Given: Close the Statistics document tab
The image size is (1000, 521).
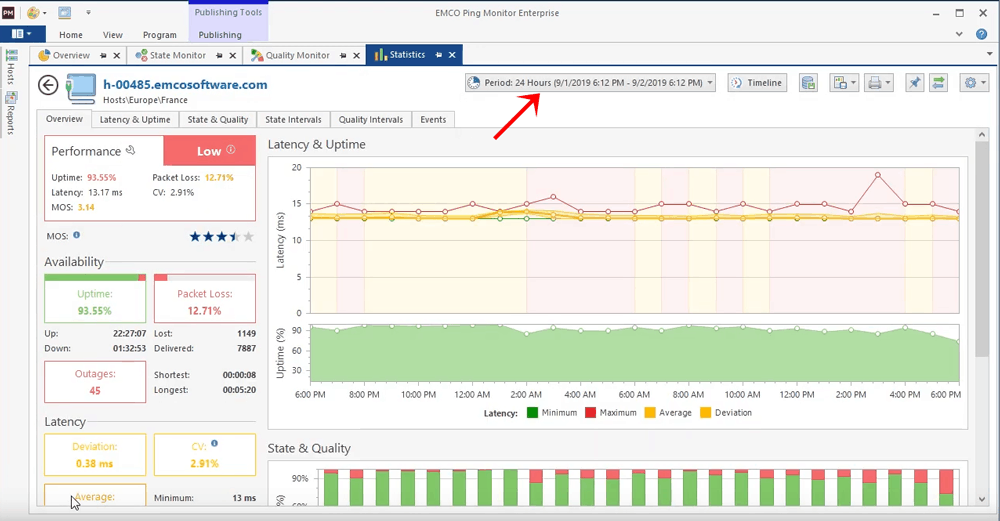Looking at the screenshot, I should (452, 55).
